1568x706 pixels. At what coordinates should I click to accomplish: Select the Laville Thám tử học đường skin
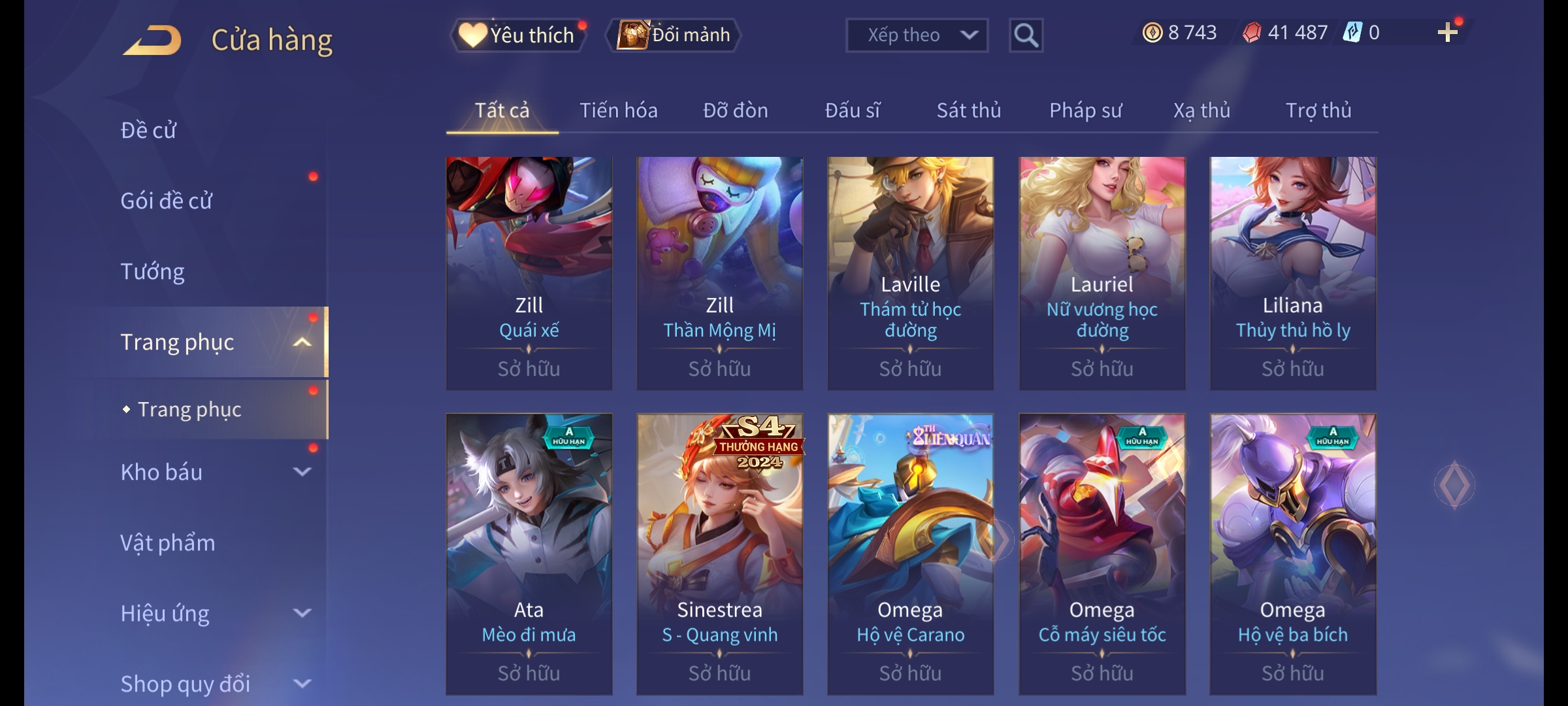pyautogui.click(x=911, y=273)
